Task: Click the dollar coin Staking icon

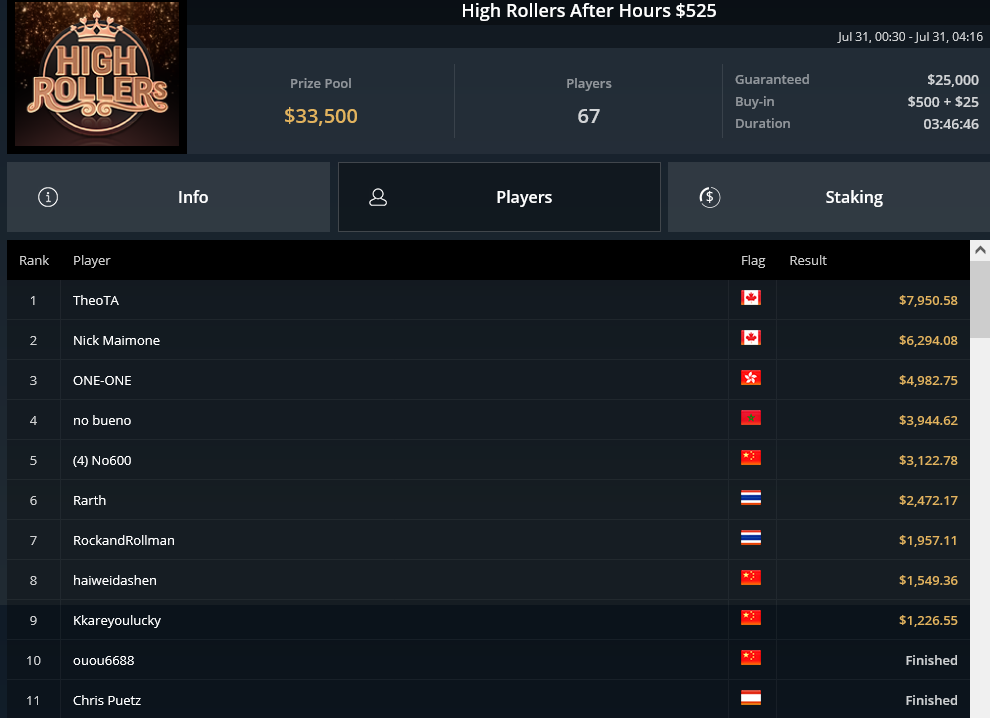Action: point(708,197)
